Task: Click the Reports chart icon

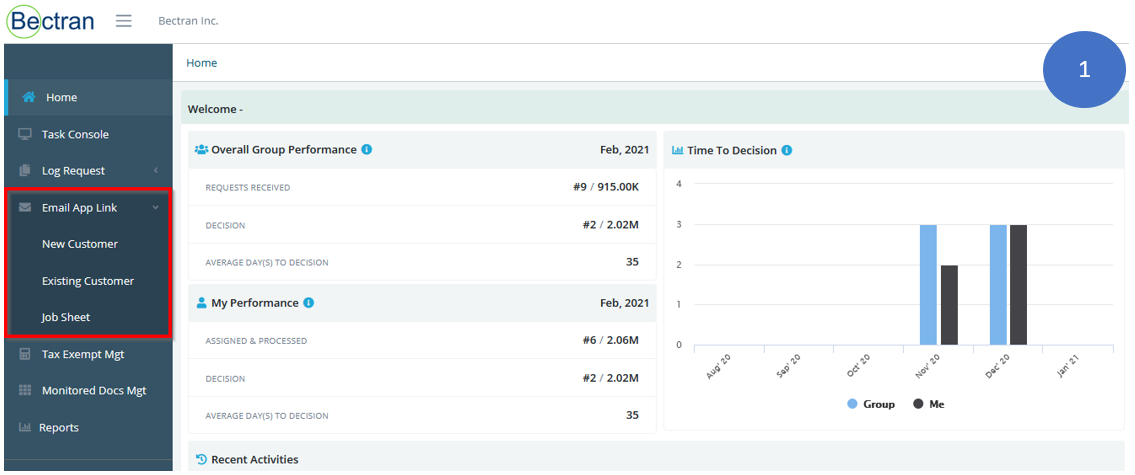Action: [x=25, y=427]
